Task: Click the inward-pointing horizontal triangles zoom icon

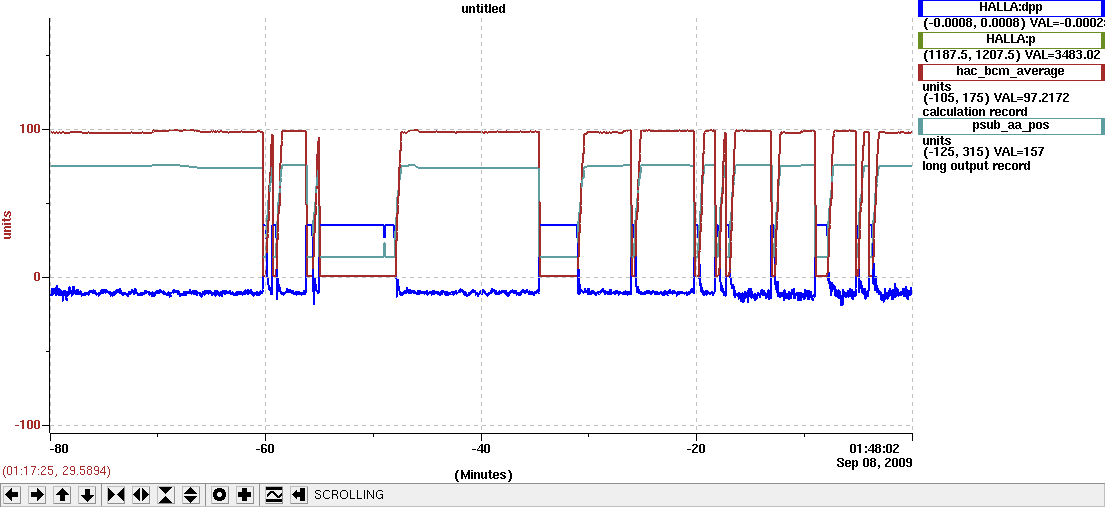Action: (116, 495)
